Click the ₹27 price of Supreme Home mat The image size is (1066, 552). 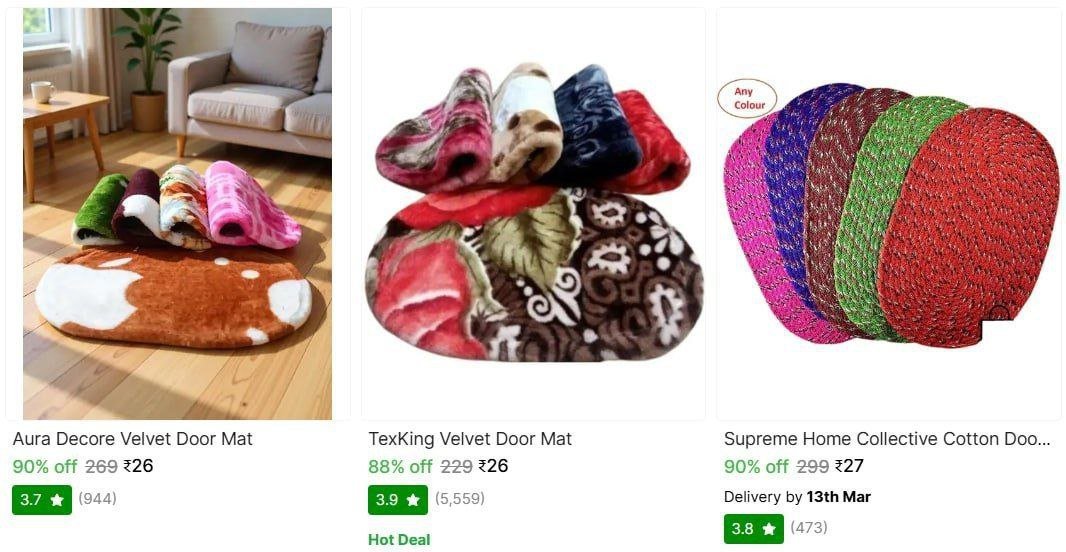pos(849,466)
